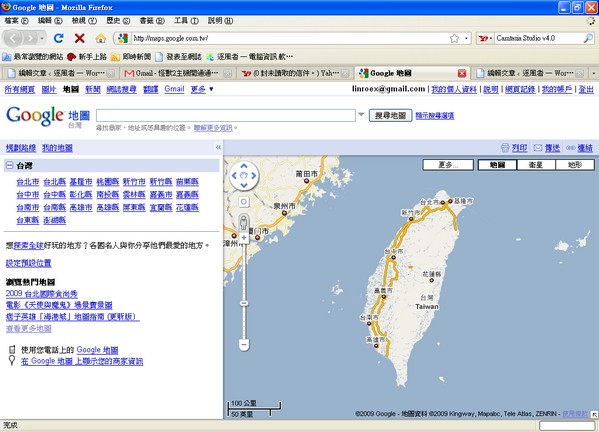Collapse the 台灣 section with the minus box

[x=10, y=165]
